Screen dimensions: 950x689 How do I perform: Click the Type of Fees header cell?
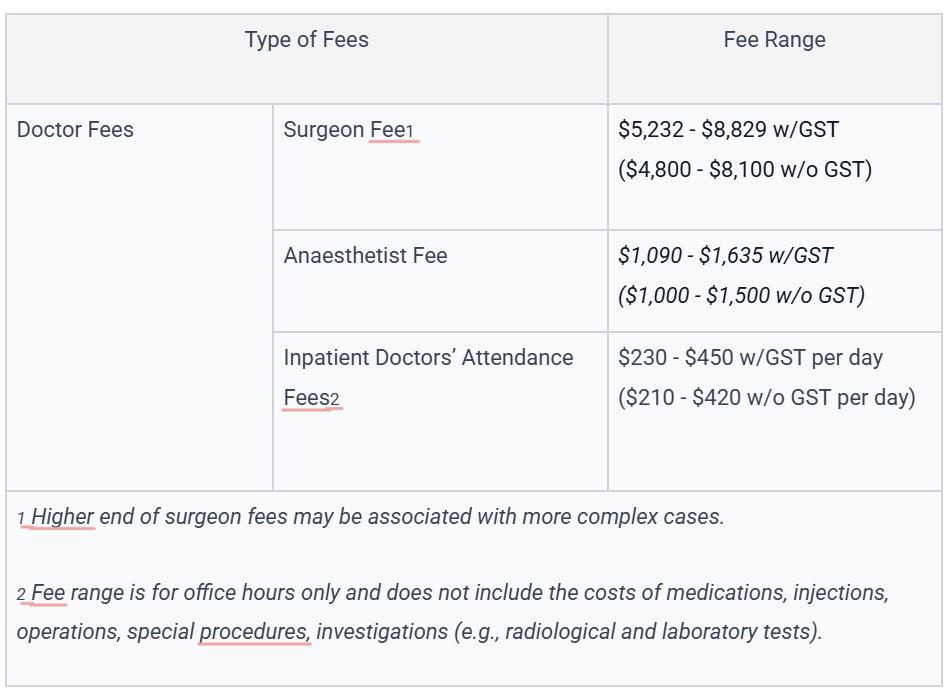tap(307, 59)
